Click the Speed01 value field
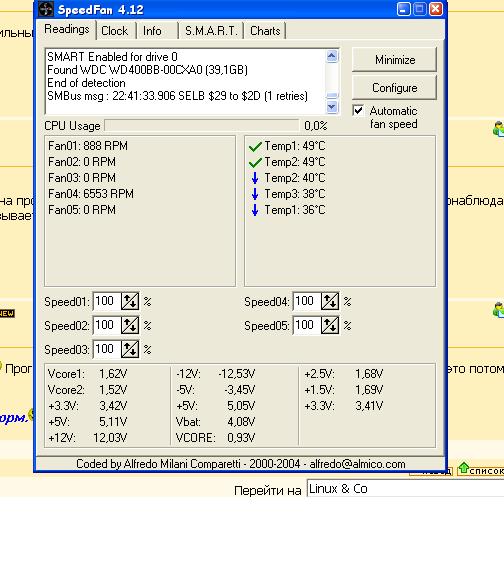This screenshot has height=581, width=504. point(107,301)
